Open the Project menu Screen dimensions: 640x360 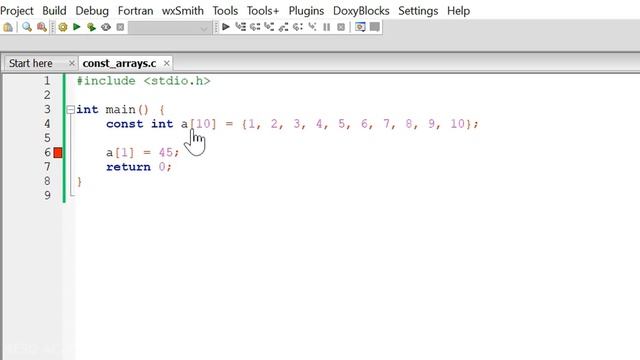coord(17,11)
